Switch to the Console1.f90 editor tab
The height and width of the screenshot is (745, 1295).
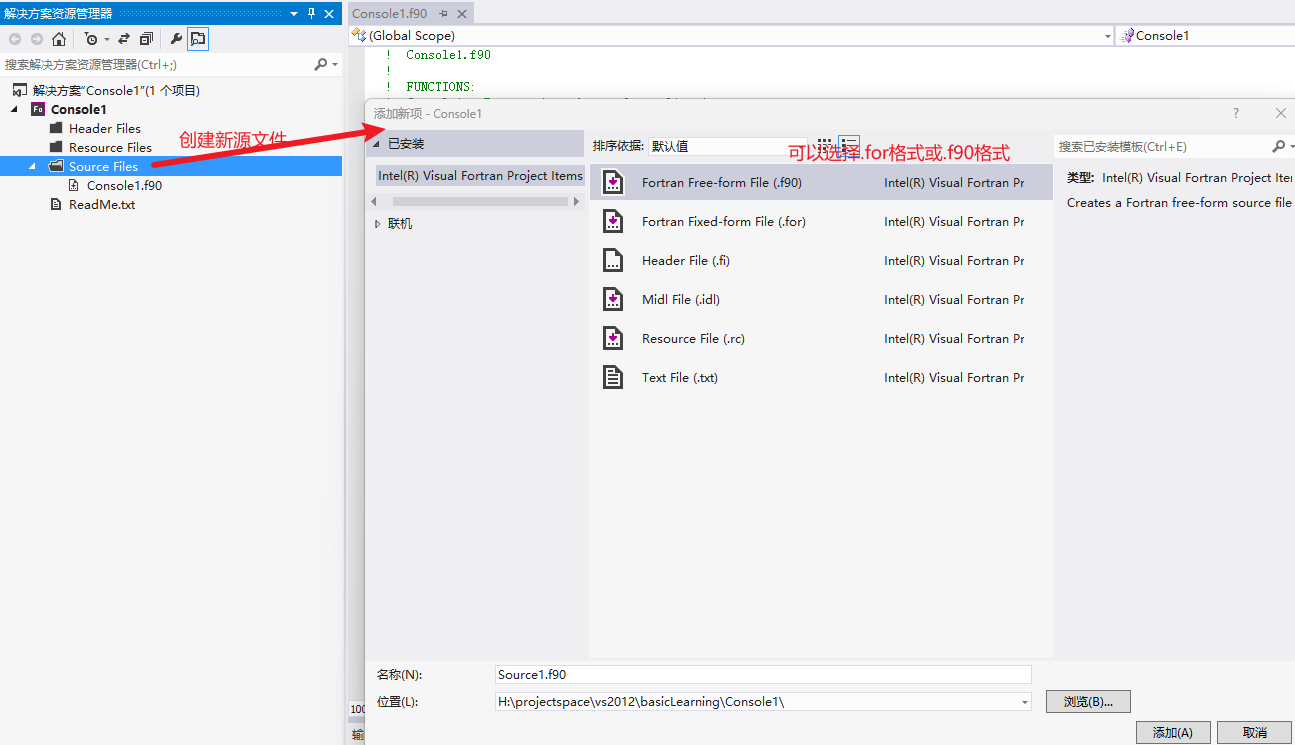click(x=389, y=14)
